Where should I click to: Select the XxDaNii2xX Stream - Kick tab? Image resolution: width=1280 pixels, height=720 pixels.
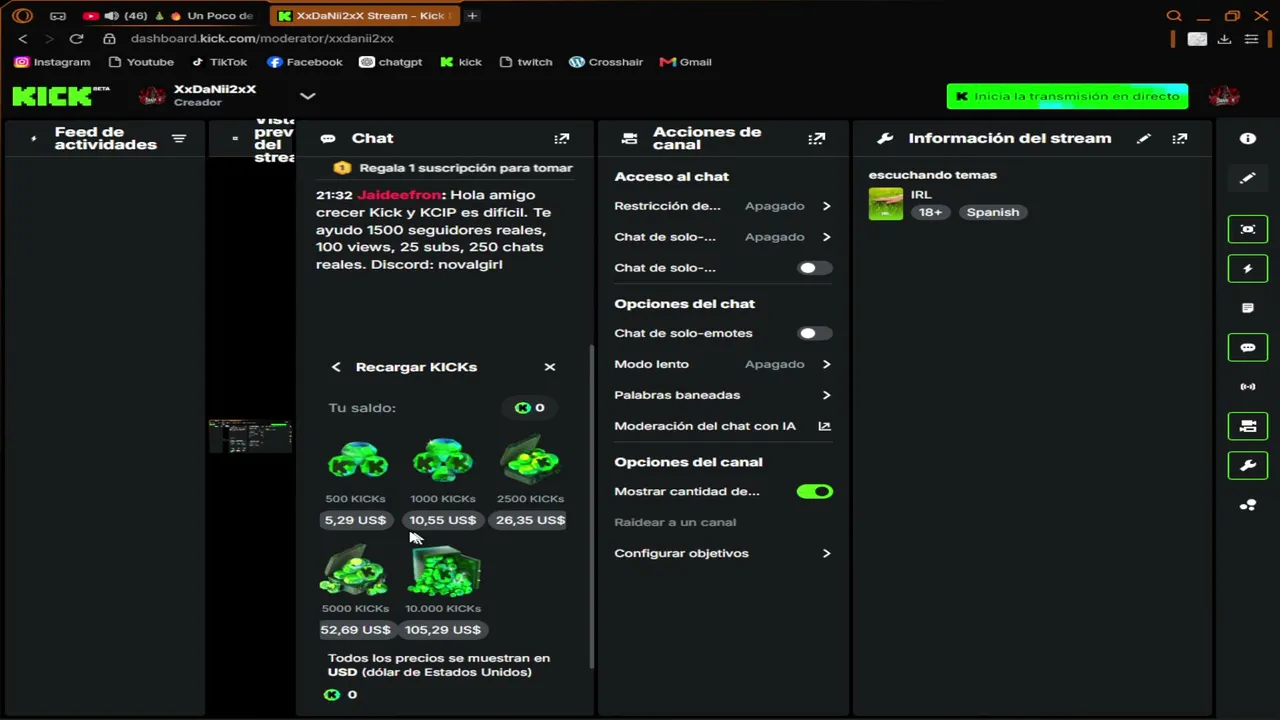pyautogui.click(x=363, y=16)
